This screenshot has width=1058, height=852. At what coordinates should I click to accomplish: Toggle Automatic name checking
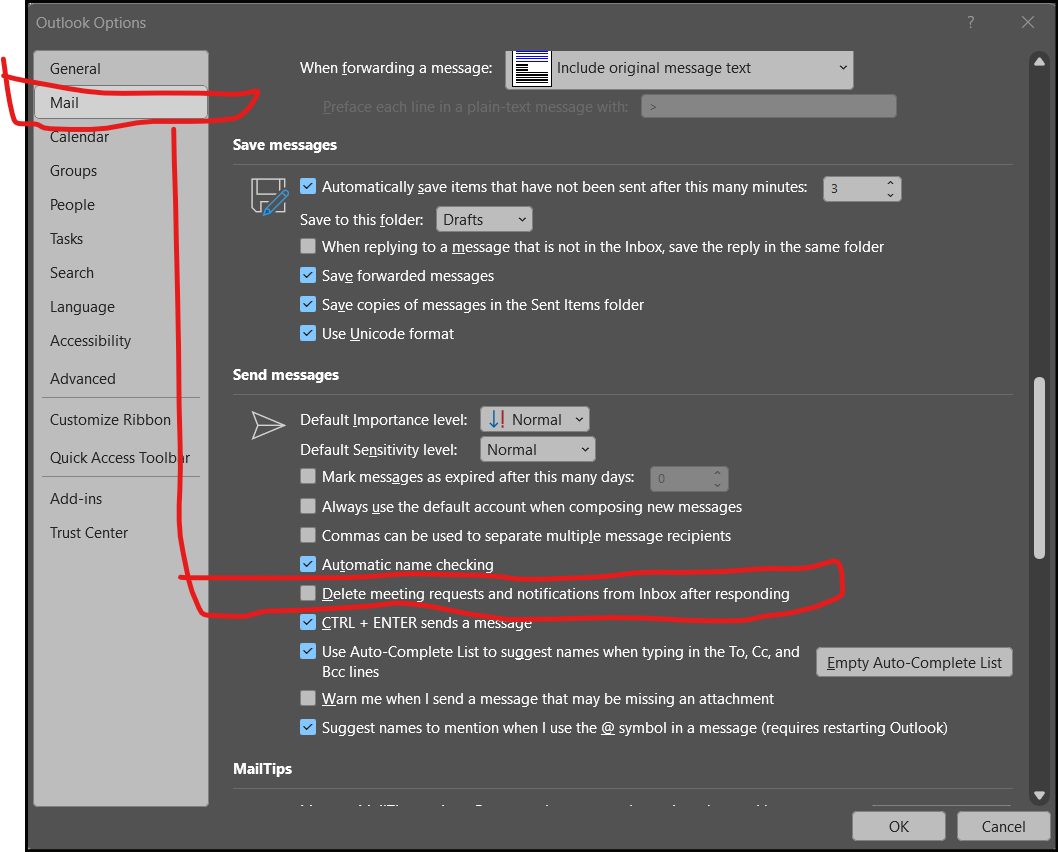pos(308,564)
